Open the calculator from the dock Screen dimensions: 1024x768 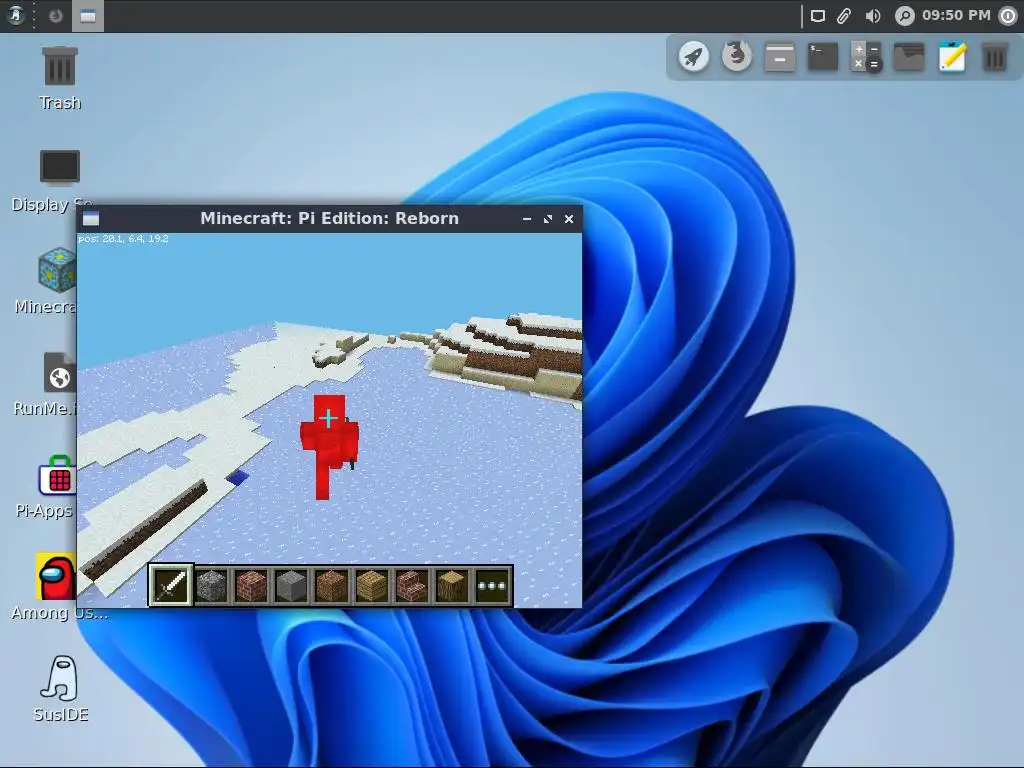point(866,57)
